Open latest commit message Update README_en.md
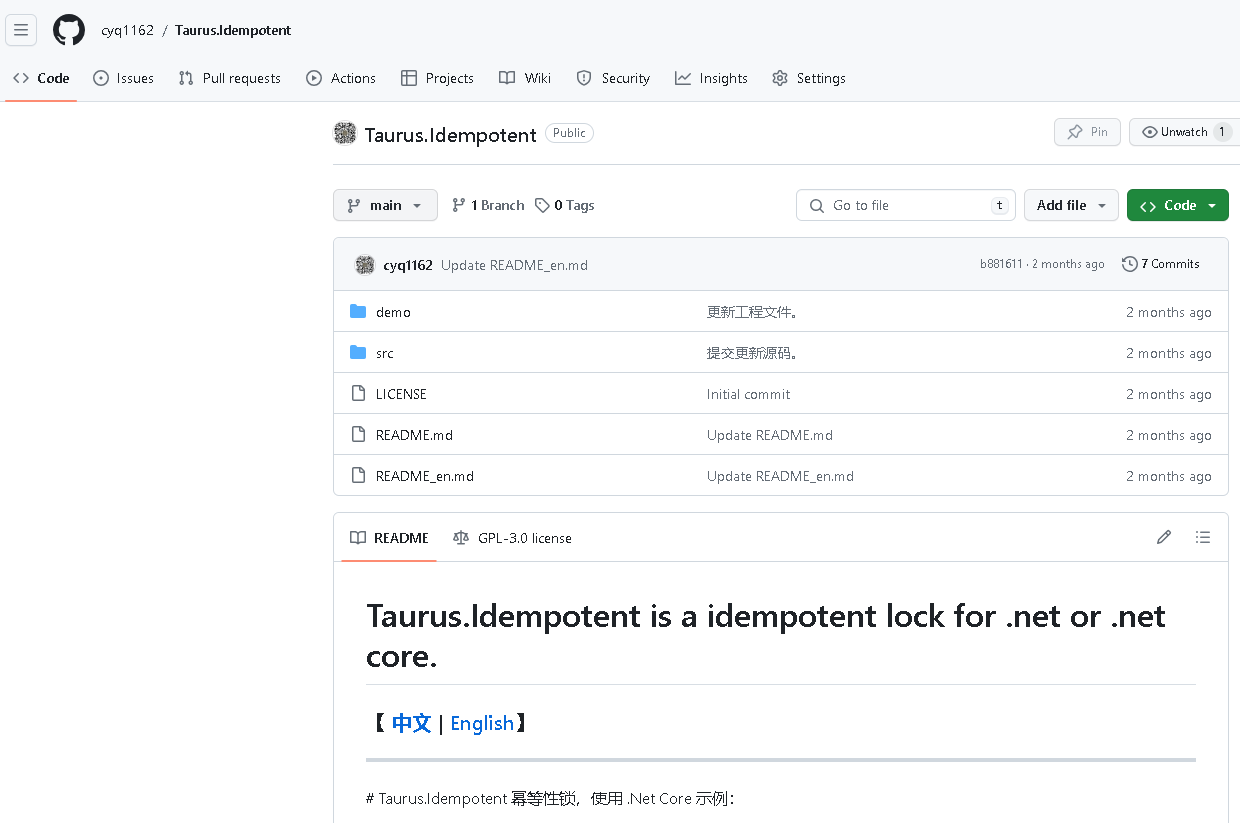 point(514,265)
